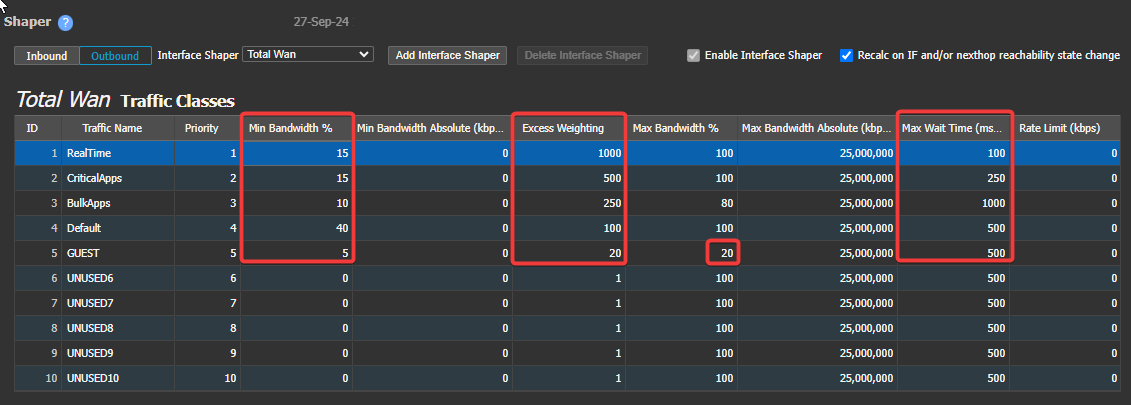Click the UNUSED10 Priority cell showing 10

coord(208,378)
